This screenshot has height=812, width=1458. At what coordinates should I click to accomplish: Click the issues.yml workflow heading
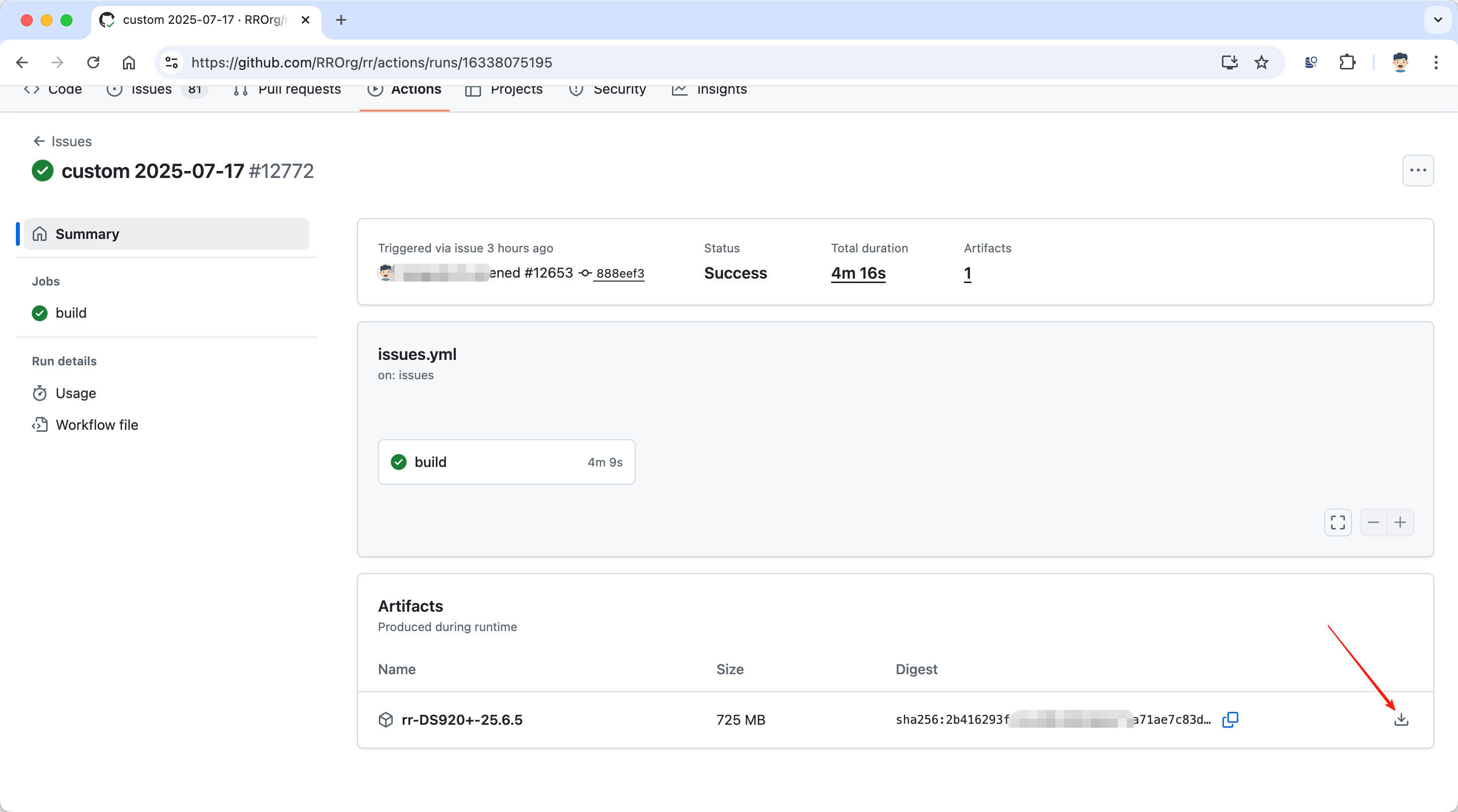[417, 354]
